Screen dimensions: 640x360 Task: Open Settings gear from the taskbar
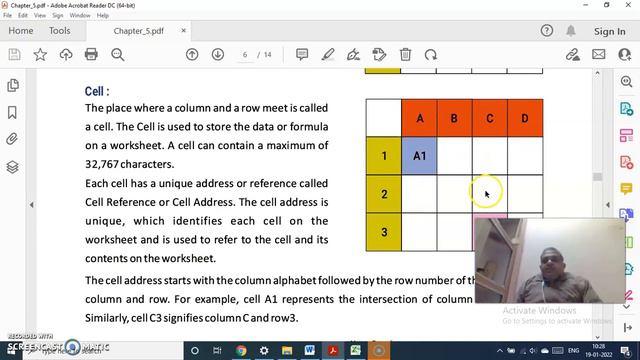coord(264,351)
